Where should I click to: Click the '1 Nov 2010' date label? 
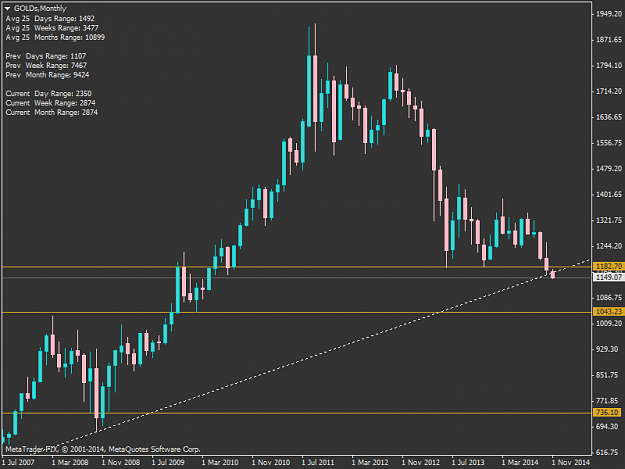coord(271,462)
